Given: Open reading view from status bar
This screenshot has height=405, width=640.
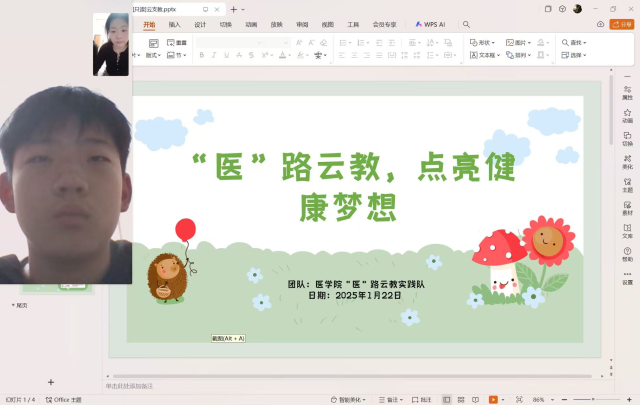Looking at the screenshot, I should point(473,399).
